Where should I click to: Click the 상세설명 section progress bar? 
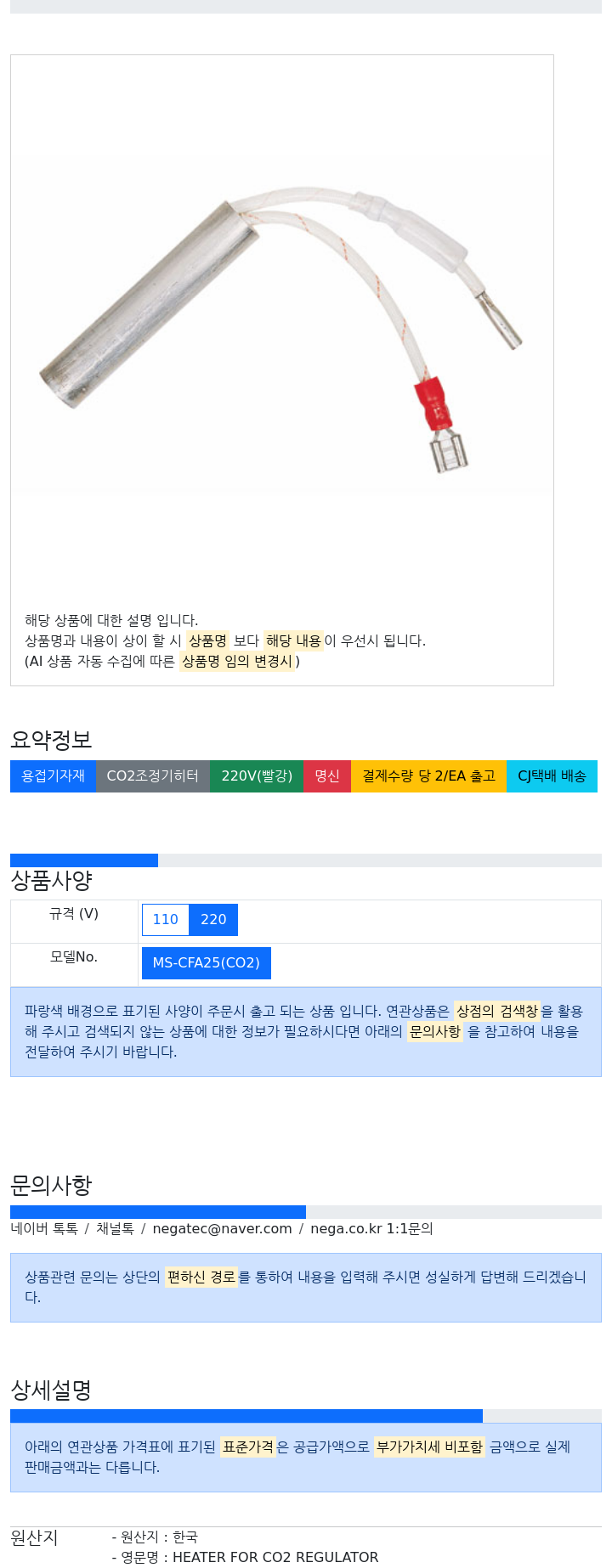coord(306,1416)
